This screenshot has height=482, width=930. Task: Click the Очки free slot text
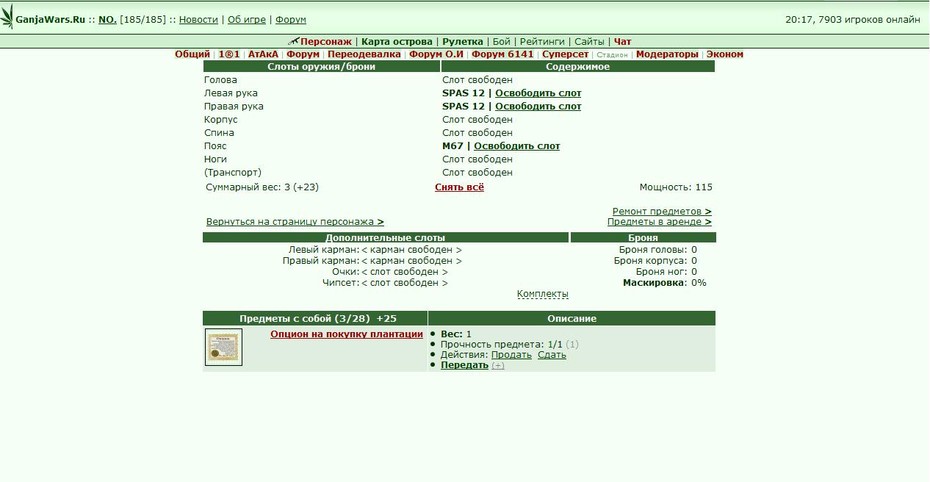[405, 272]
